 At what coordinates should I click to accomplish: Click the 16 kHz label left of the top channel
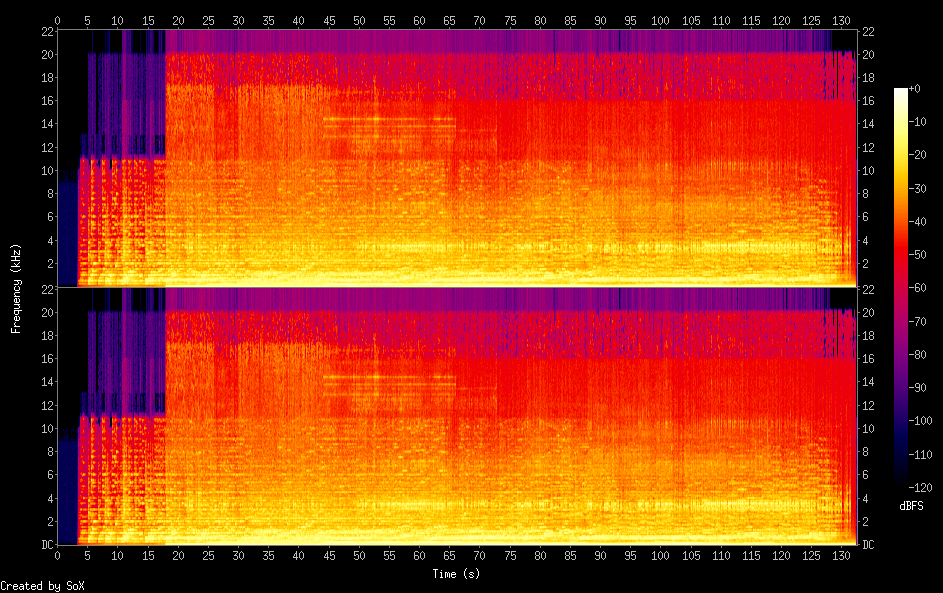(46, 100)
